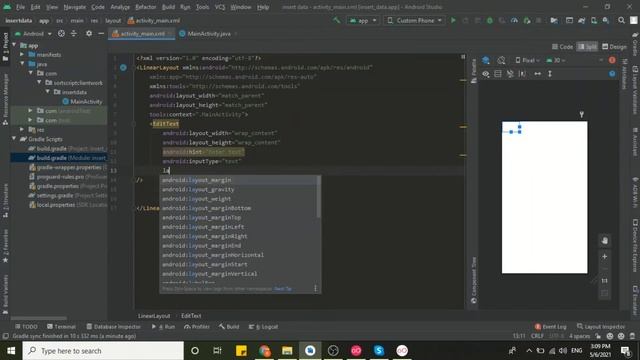The width and height of the screenshot is (640, 360).
Task: Open the Pixel device dropdown in preview
Action: click(x=527, y=60)
